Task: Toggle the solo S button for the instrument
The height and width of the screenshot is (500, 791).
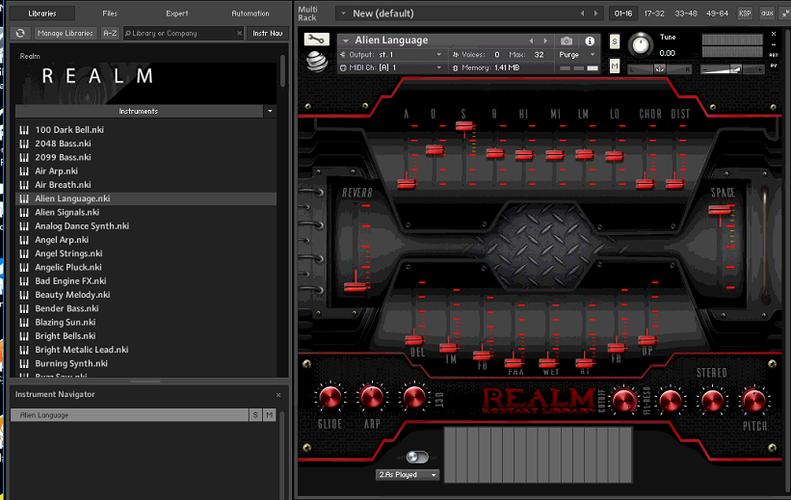Action: (614, 42)
